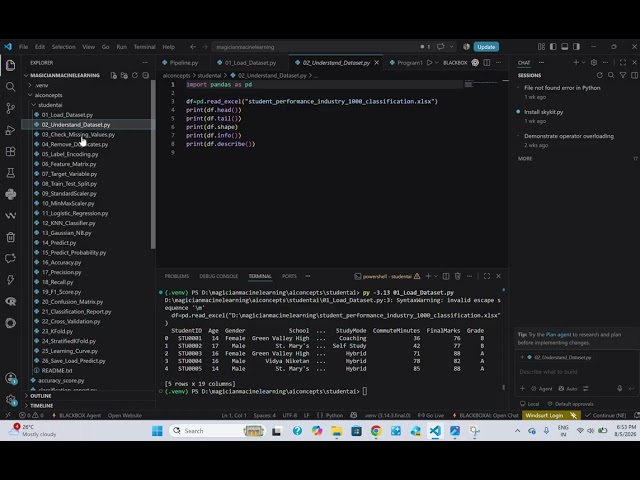Open the Manage gear in activity bar

(11, 400)
